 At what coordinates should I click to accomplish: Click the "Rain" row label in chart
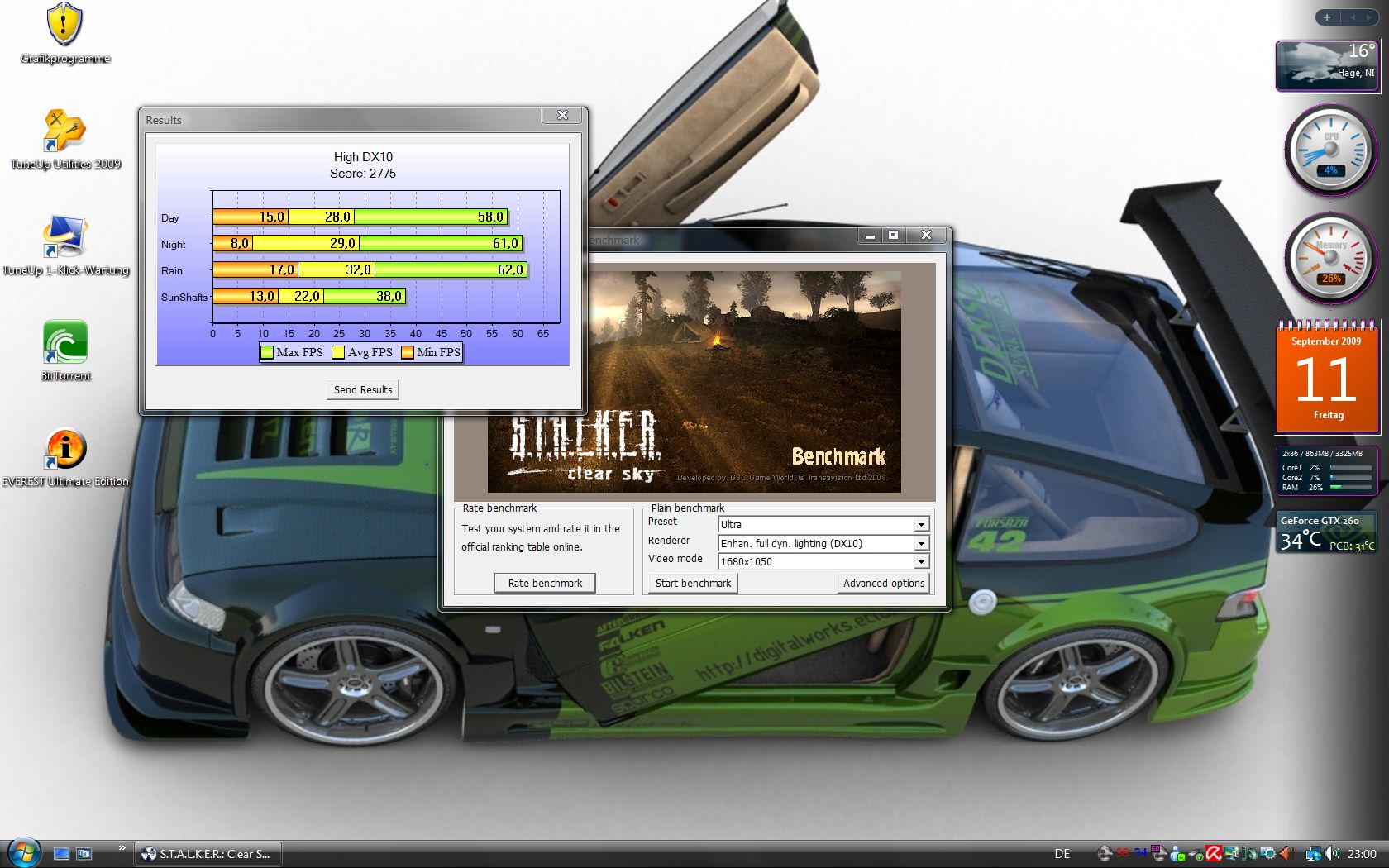click(172, 271)
